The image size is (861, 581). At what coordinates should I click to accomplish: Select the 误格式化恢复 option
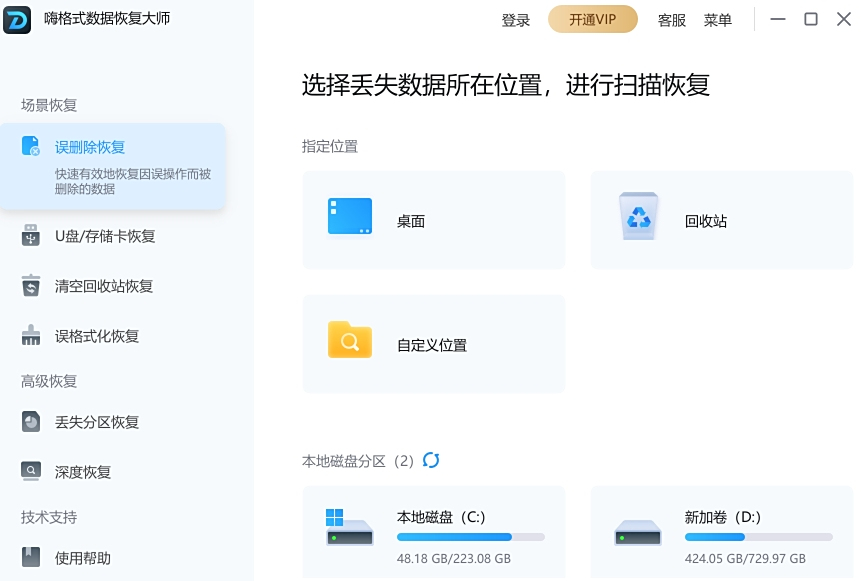(96, 336)
